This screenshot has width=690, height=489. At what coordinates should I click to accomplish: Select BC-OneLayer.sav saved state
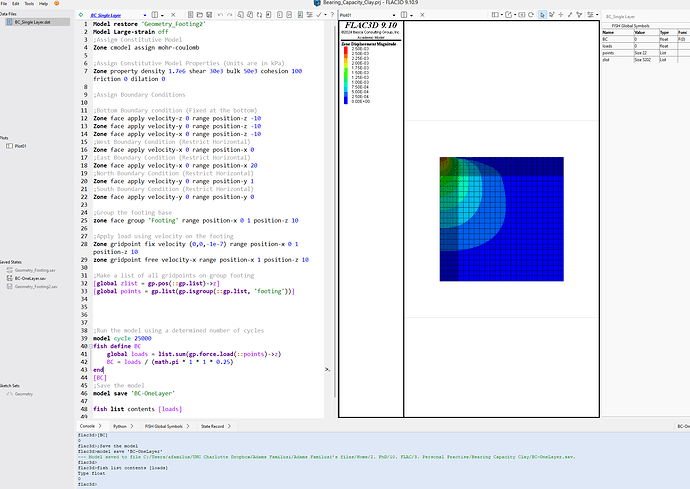[x=26, y=278]
